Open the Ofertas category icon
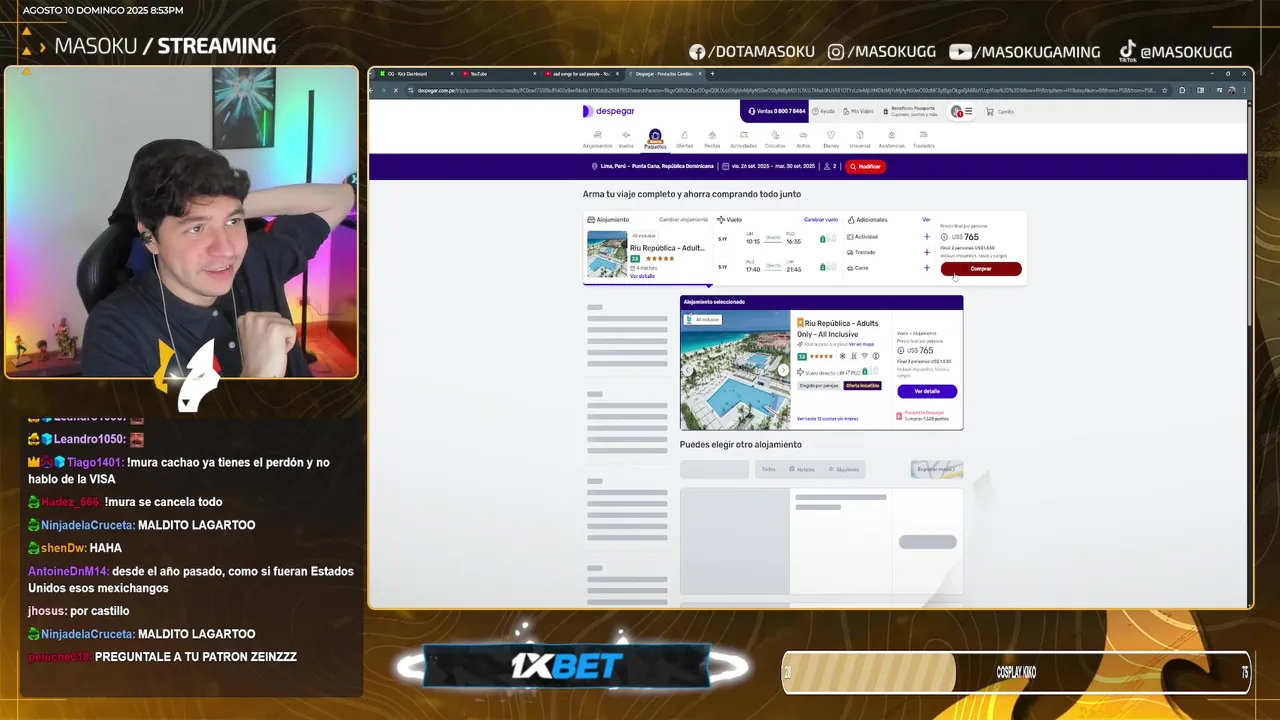The width and height of the screenshot is (1280, 720). coord(684,139)
